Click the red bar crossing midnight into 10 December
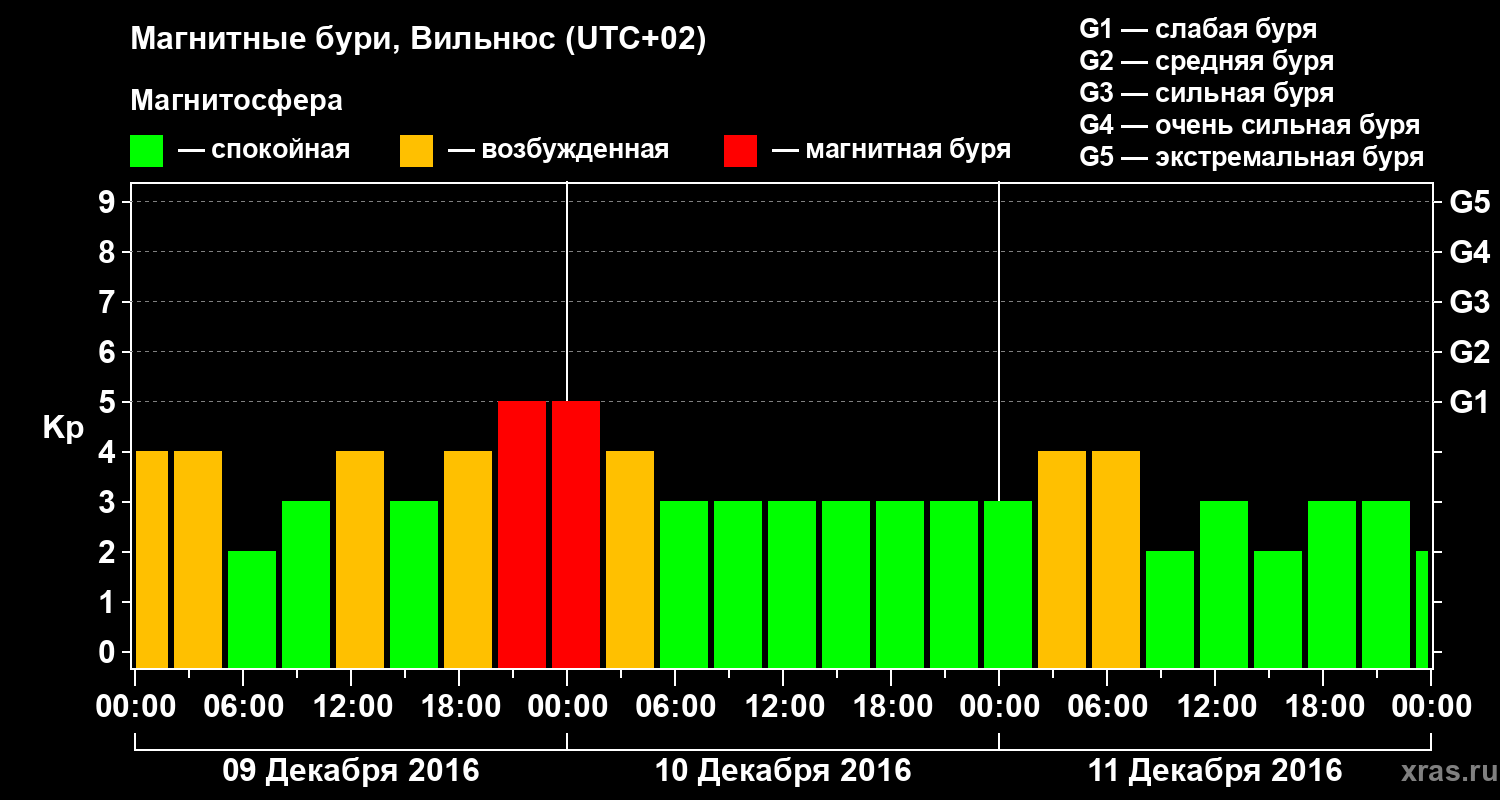The image size is (1500, 800). (576, 534)
